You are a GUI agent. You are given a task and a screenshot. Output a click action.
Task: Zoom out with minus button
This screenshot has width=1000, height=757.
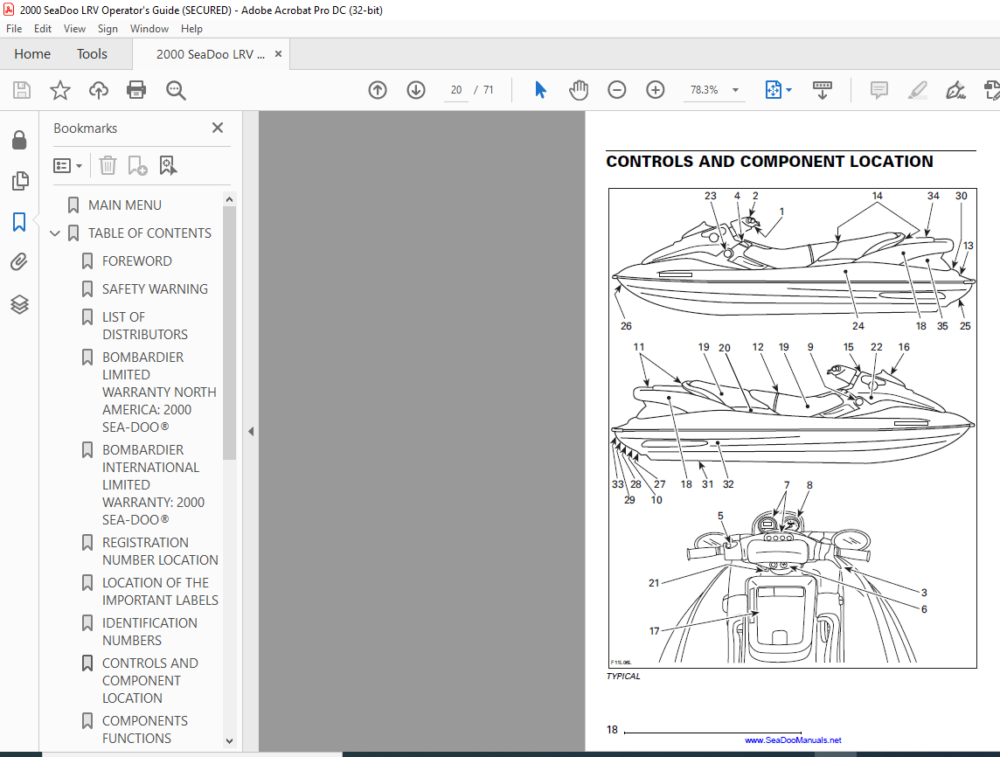(x=617, y=90)
